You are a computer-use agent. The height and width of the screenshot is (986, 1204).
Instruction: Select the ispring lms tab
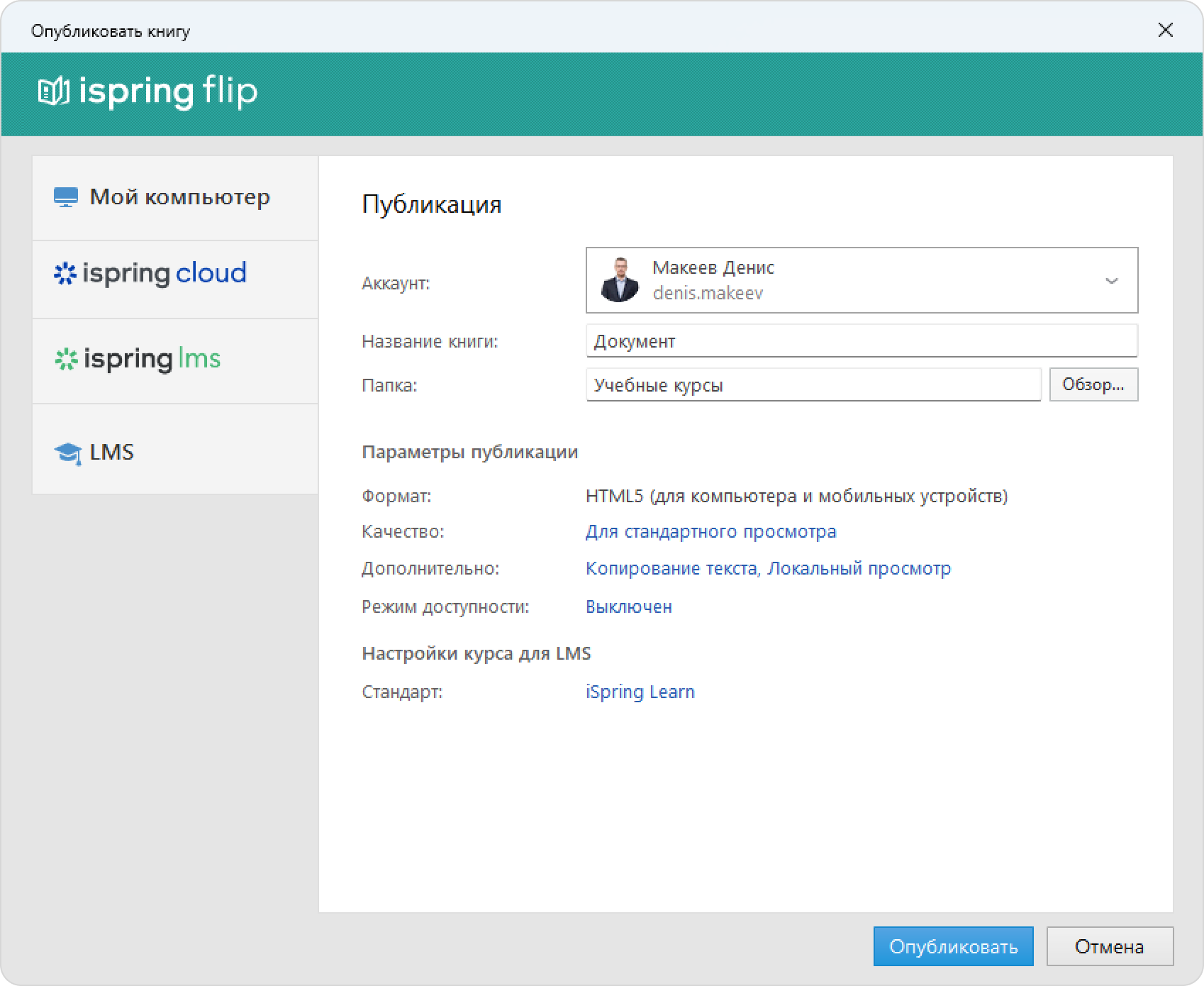click(175, 361)
